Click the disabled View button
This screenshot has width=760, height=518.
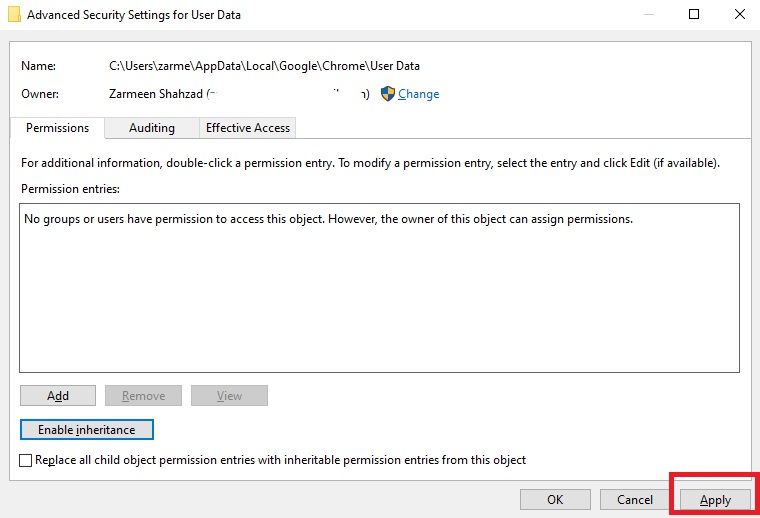[229, 396]
